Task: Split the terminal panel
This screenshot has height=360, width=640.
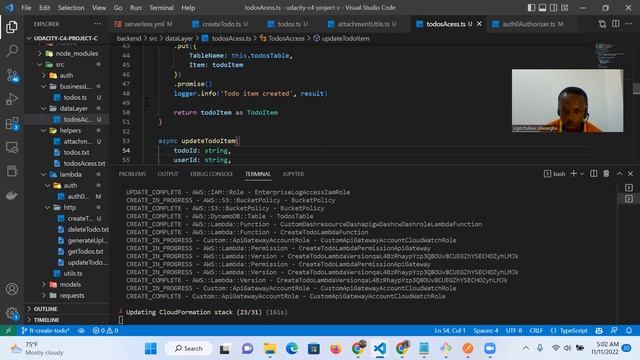Action: tap(593, 174)
